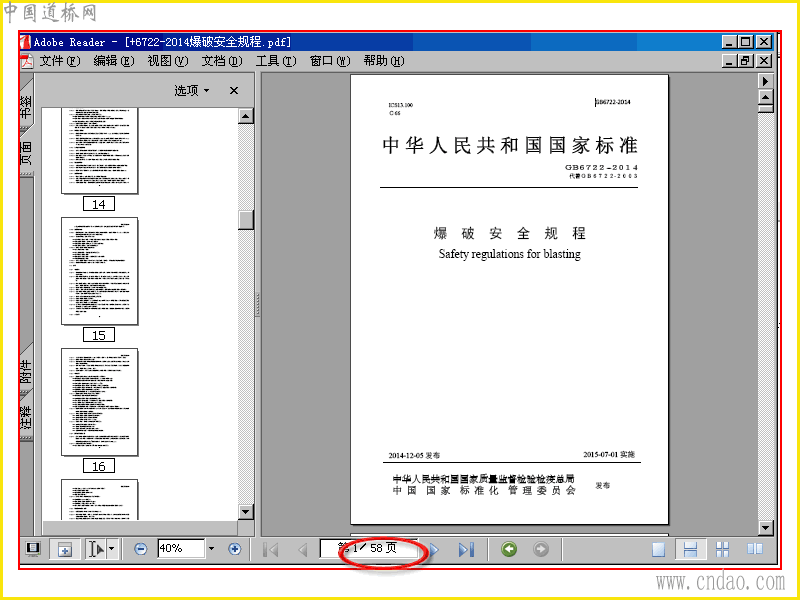
Task: Open the zoom percentage dropdown arrow
Action: click(x=211, y=549)
